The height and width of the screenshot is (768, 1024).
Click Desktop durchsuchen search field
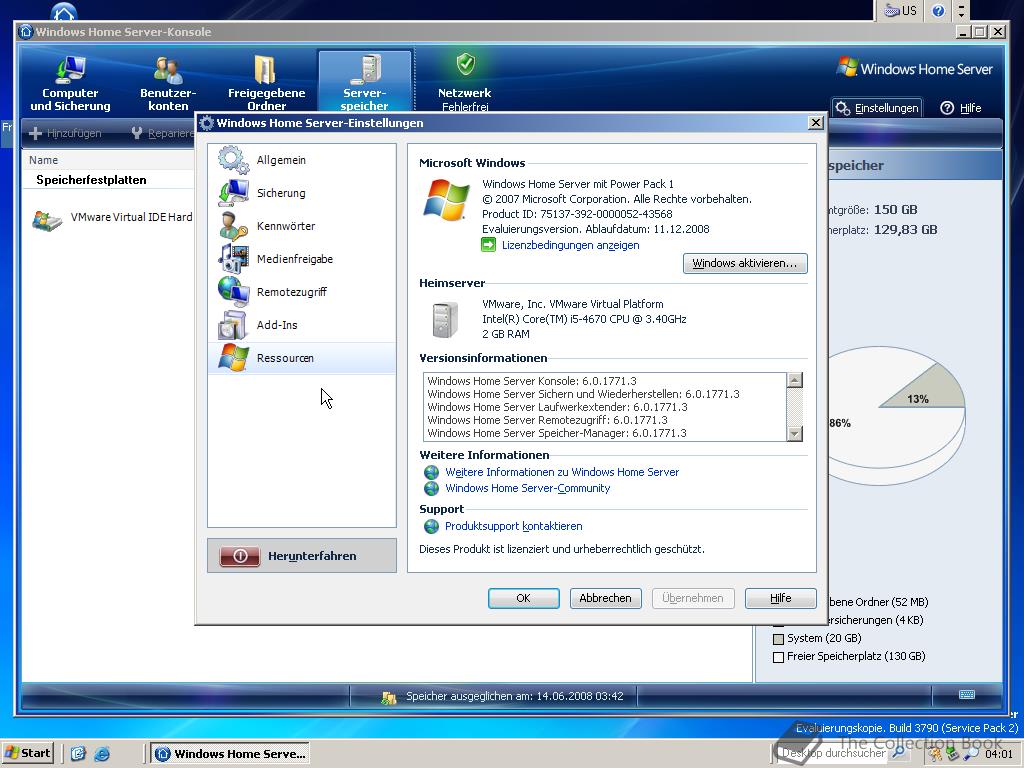tap(835, 753)
